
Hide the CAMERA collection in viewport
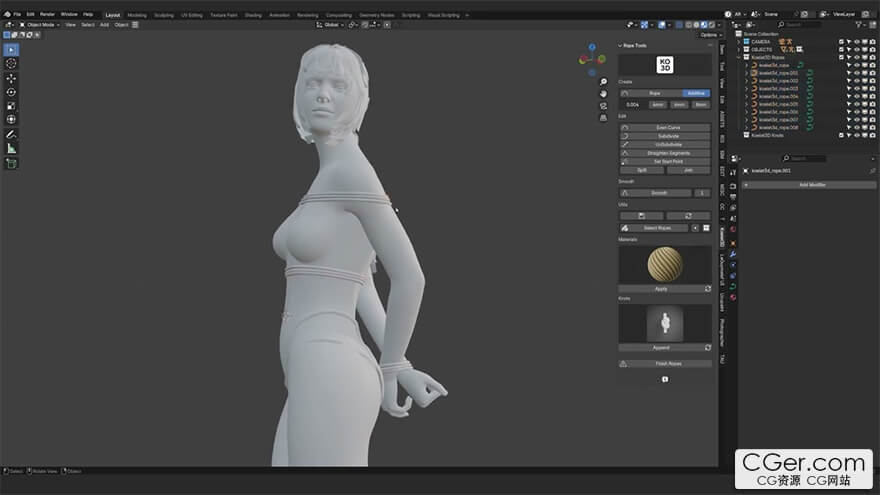(x=857, y=42)
